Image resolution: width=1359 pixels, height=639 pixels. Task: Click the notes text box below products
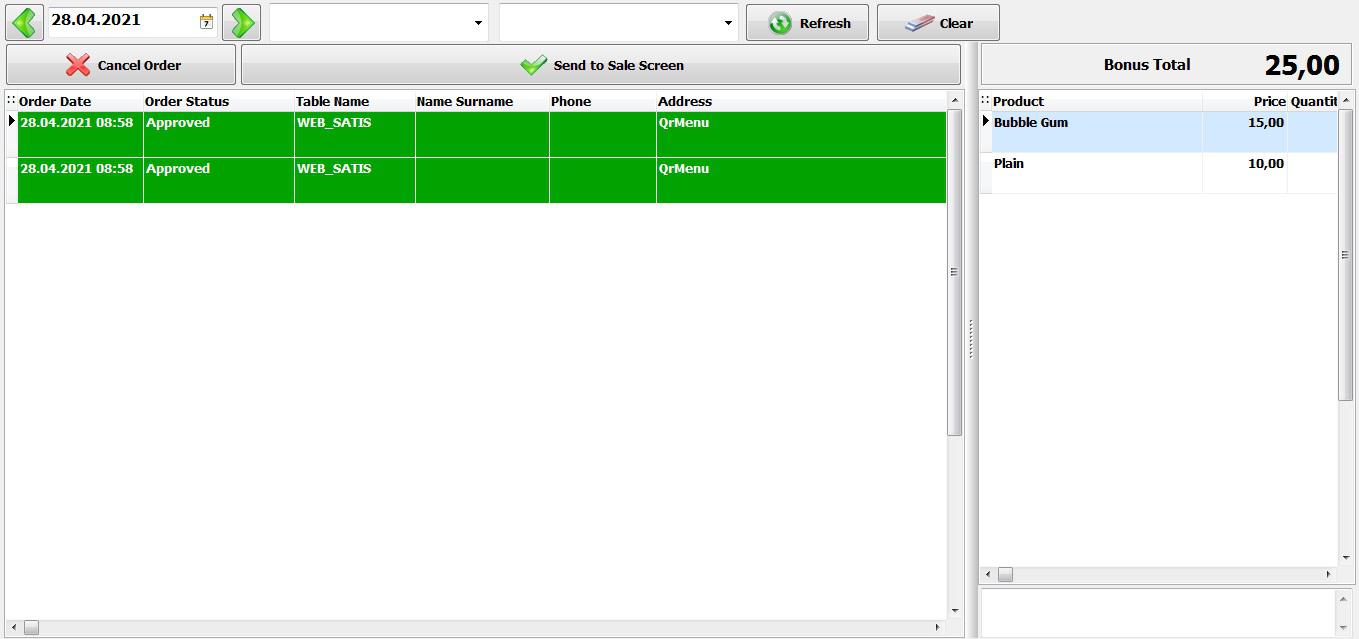point(1158,613)
